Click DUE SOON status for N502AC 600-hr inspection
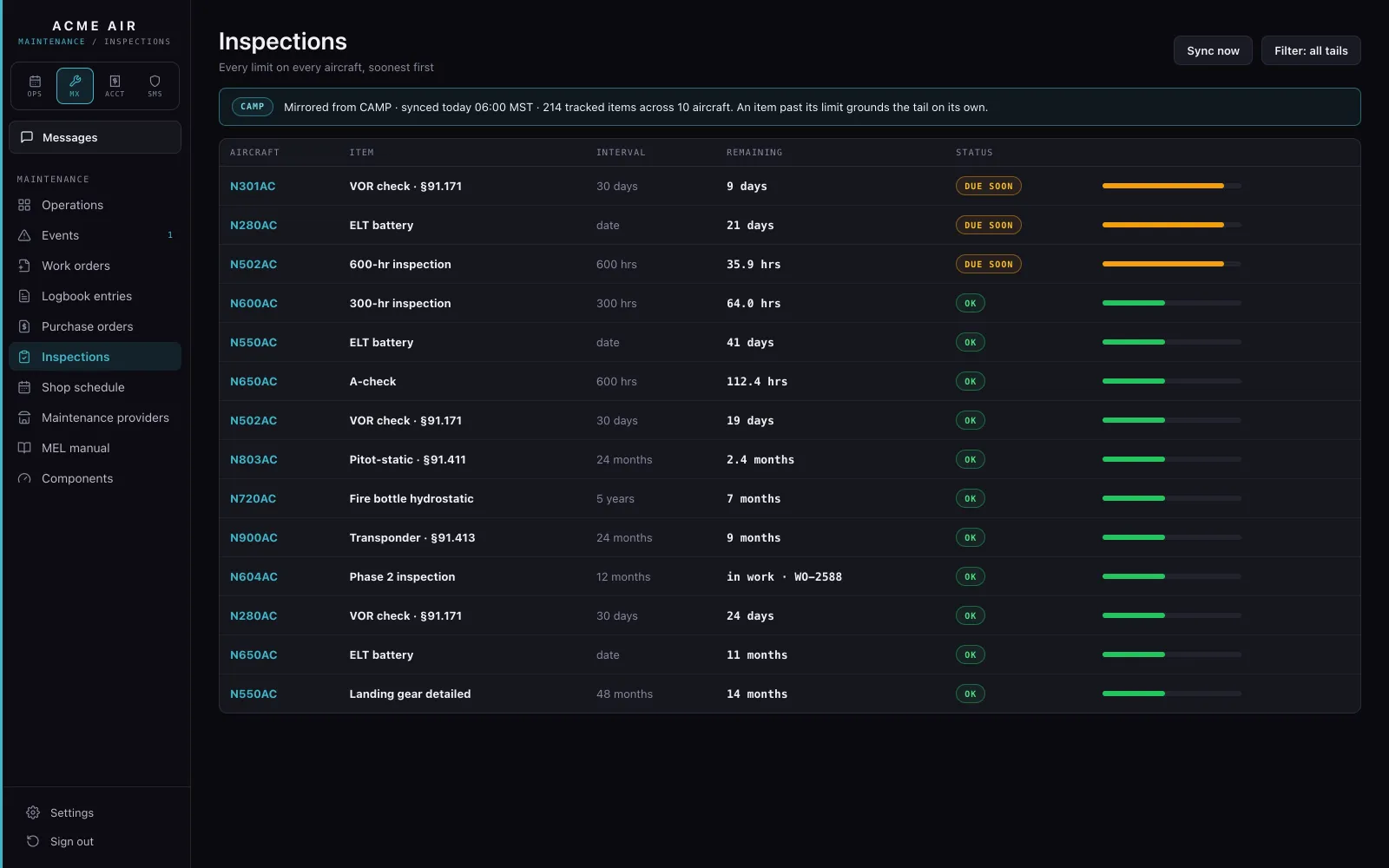Screen dimensions: 1389x868 click(989, 264)
